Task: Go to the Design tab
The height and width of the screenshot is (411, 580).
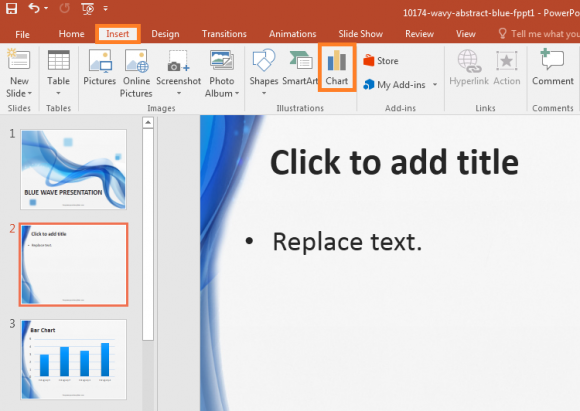Action: tap(165, 34)
